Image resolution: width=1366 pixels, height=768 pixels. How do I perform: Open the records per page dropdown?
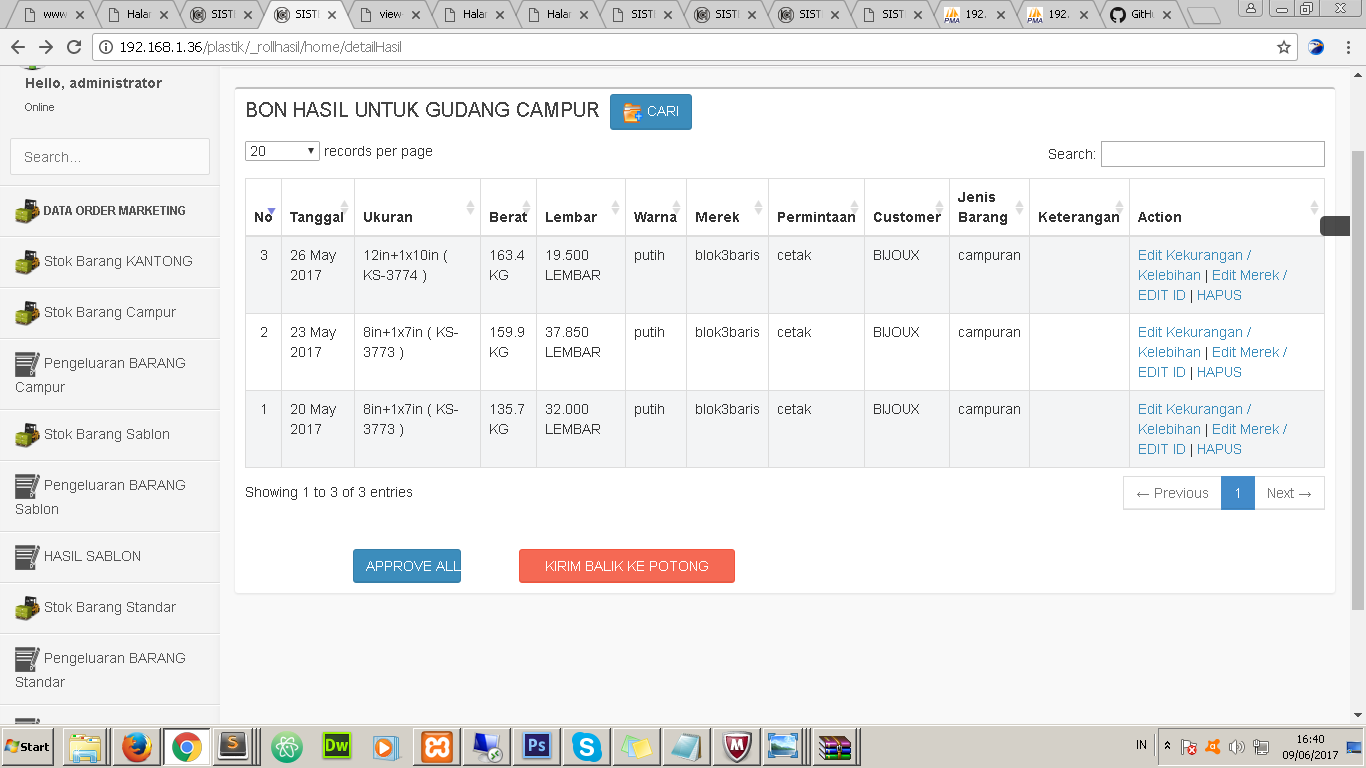point(282,151)
